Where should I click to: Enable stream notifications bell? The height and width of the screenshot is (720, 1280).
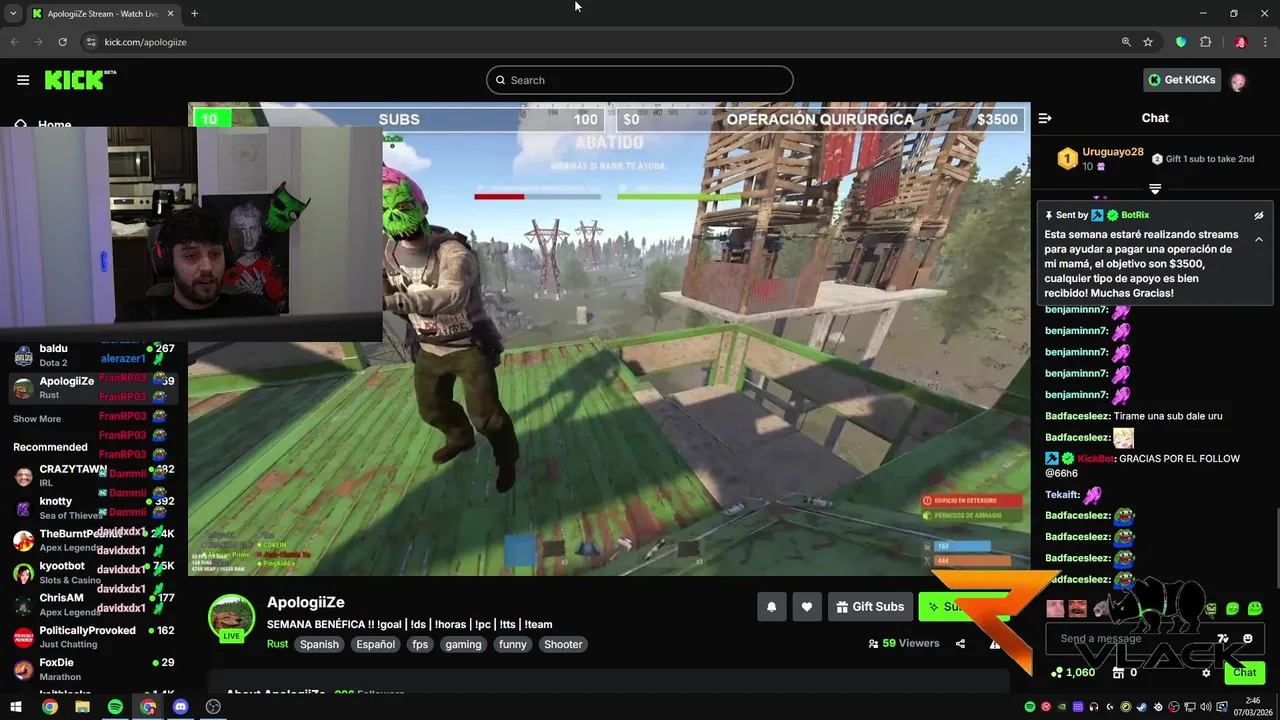771,607
